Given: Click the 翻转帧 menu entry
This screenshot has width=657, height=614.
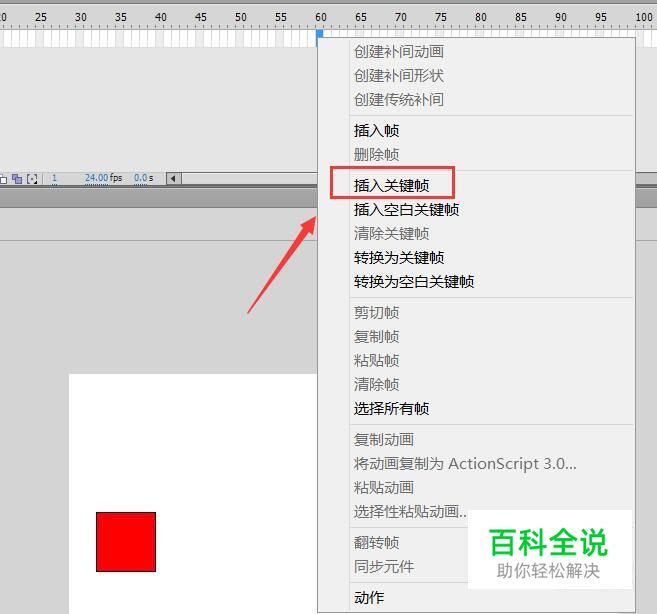Looking at the screenshot, I should point(376,543).
